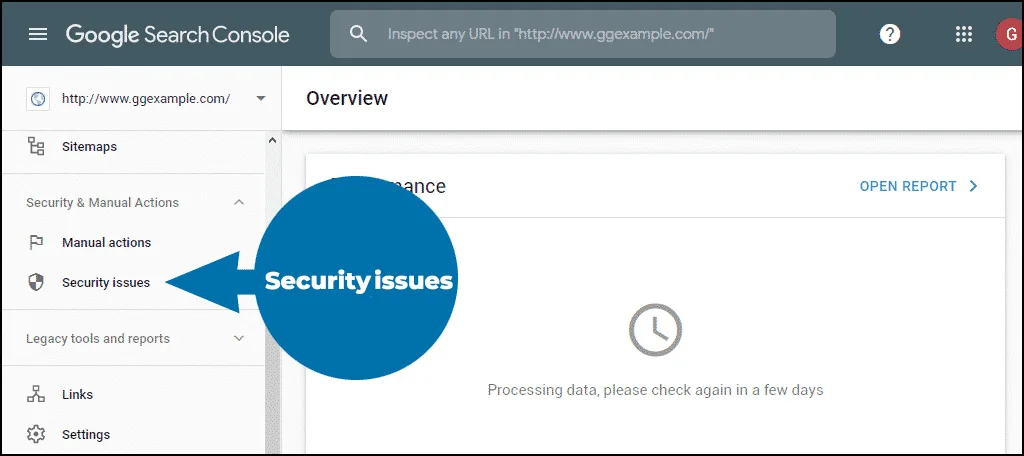Expand Legacy tools and reports section
The image size is (1024, 456).
tap(239, 338)
